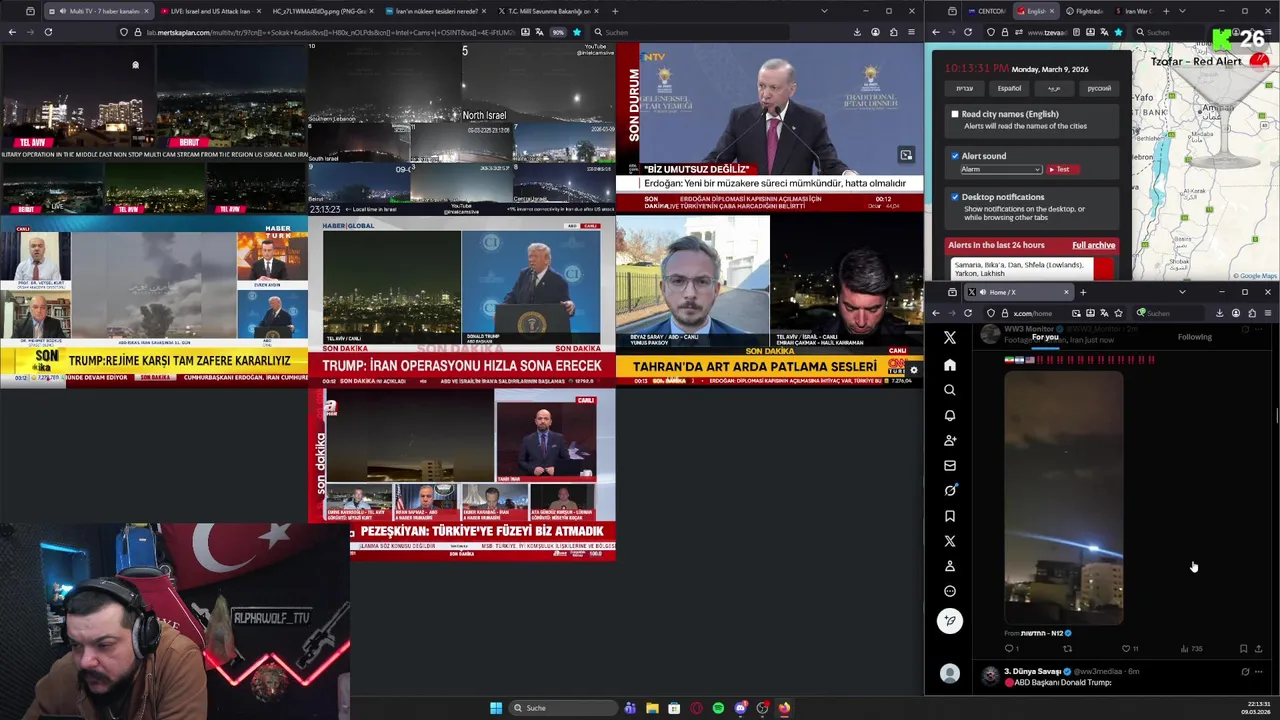Click the Windows Start button
Viewport: 1280px width, 720px height.
[x=496, y=708]
